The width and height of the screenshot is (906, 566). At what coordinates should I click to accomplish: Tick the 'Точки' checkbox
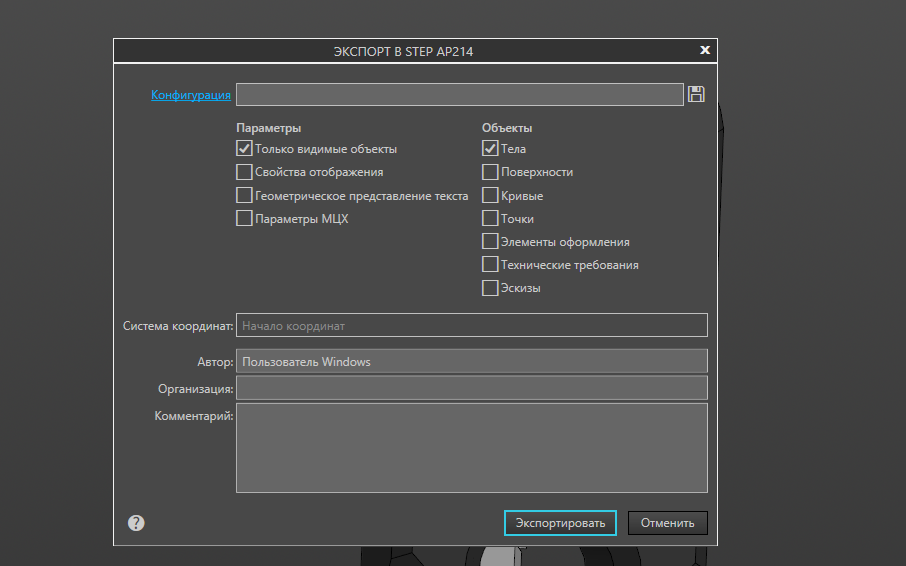pos(490,219)
